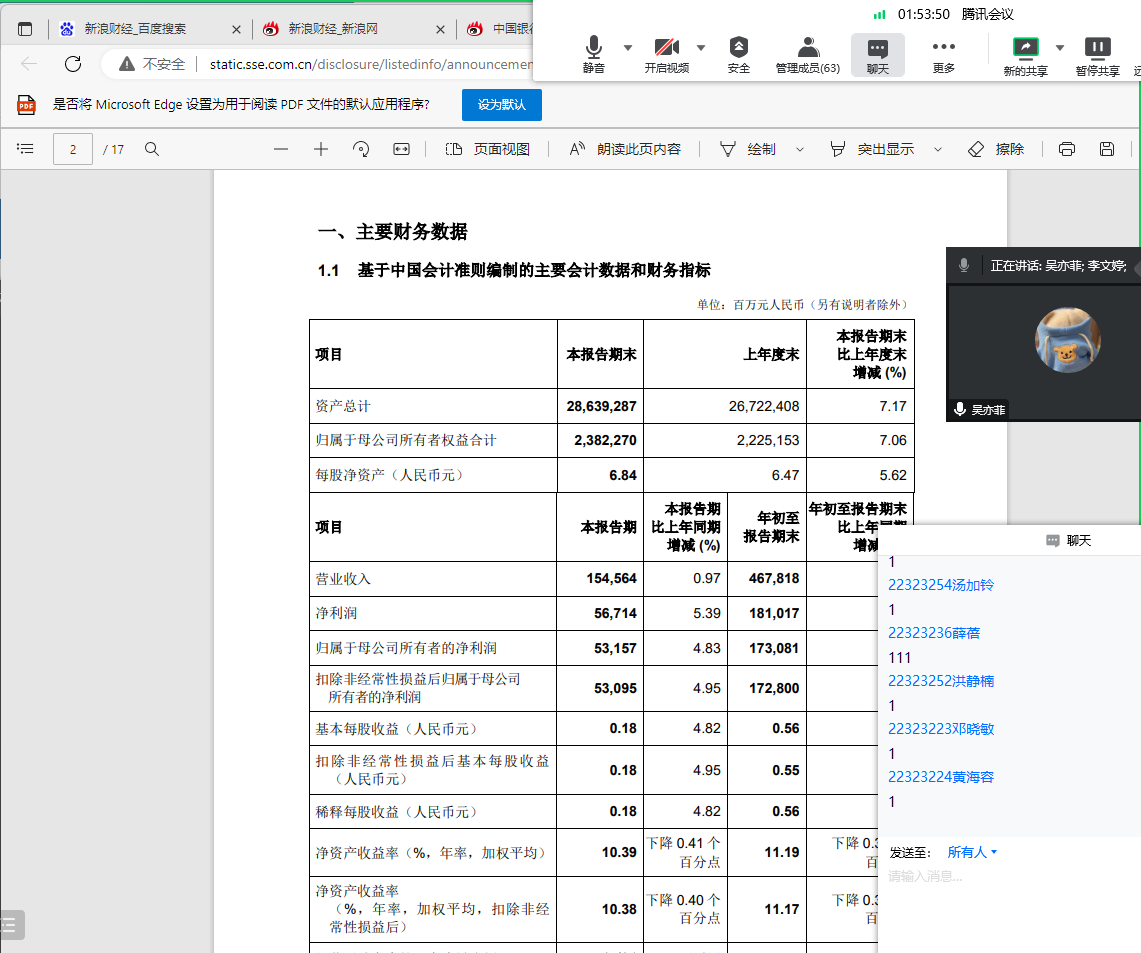Viewport: 1141px width, 953px height.
Task: Open the send-to recipient dropdown
Action: (x=972, y=852)
